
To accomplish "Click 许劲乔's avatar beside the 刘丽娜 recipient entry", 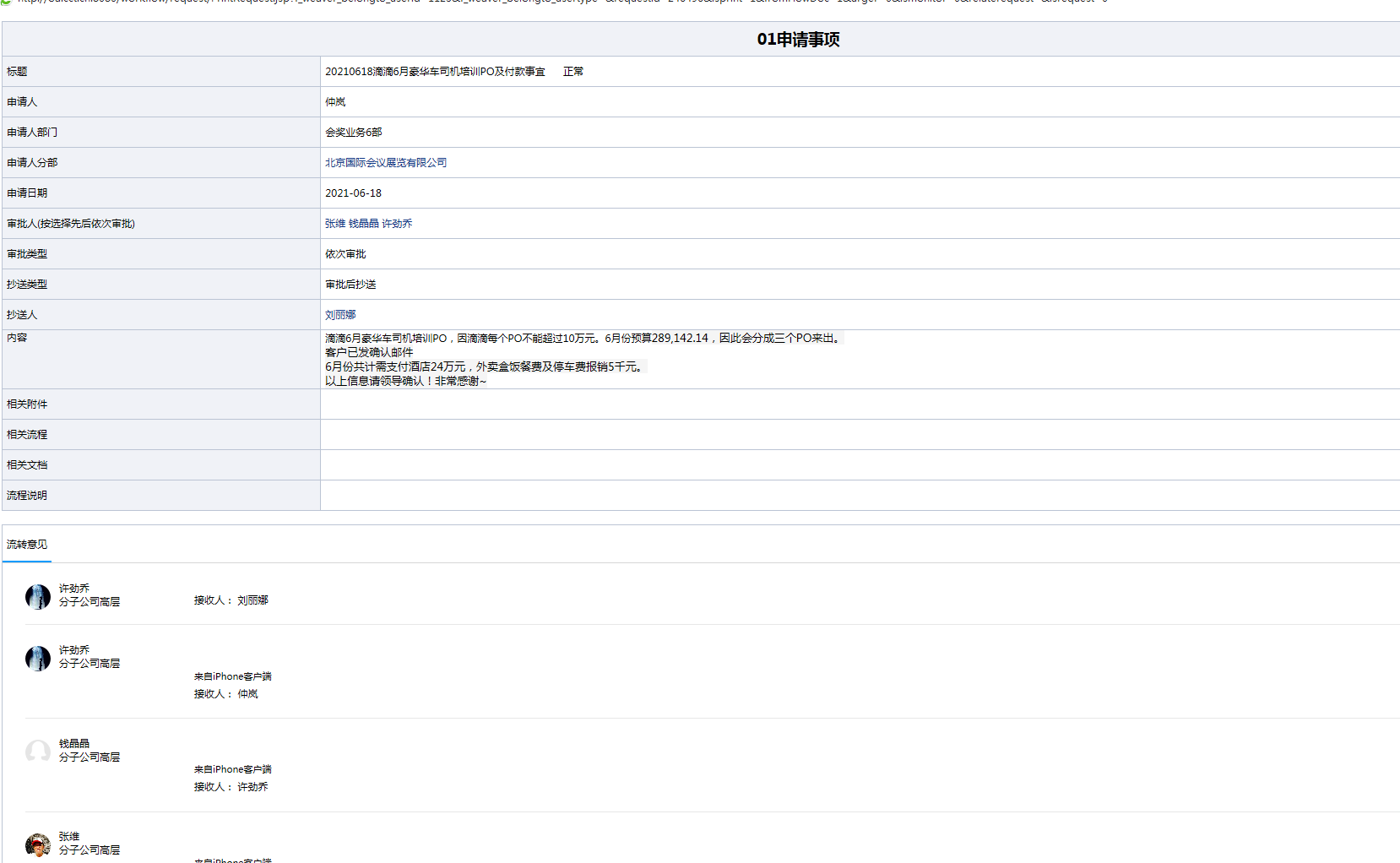I will pos(38,597).
